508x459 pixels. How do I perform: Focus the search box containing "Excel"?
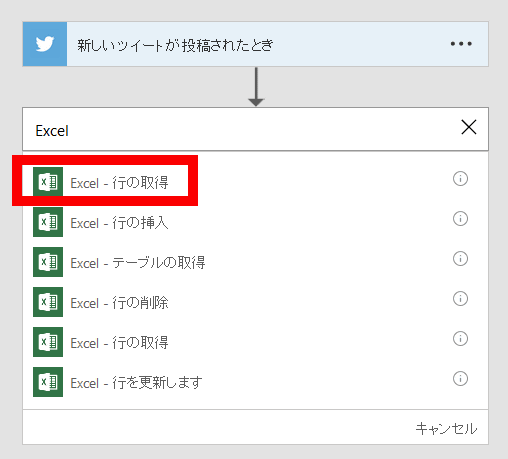point(255,129)
